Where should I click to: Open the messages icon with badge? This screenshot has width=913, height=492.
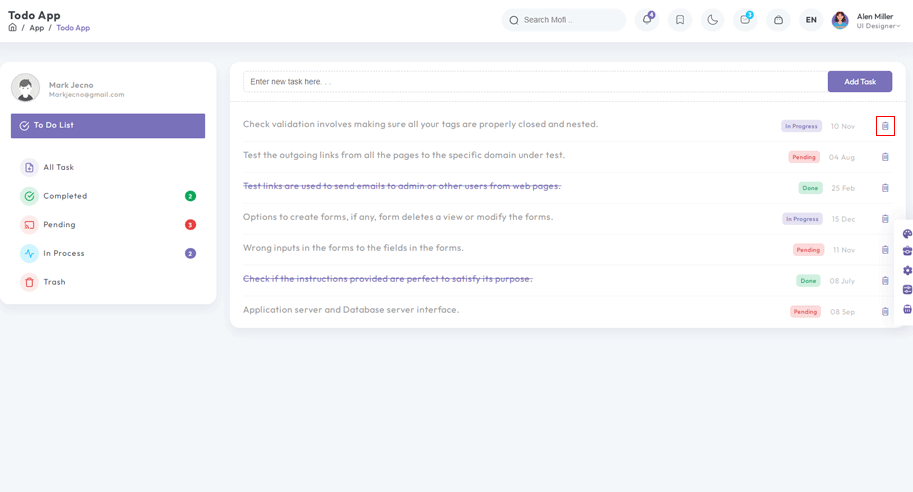(745, 20)
